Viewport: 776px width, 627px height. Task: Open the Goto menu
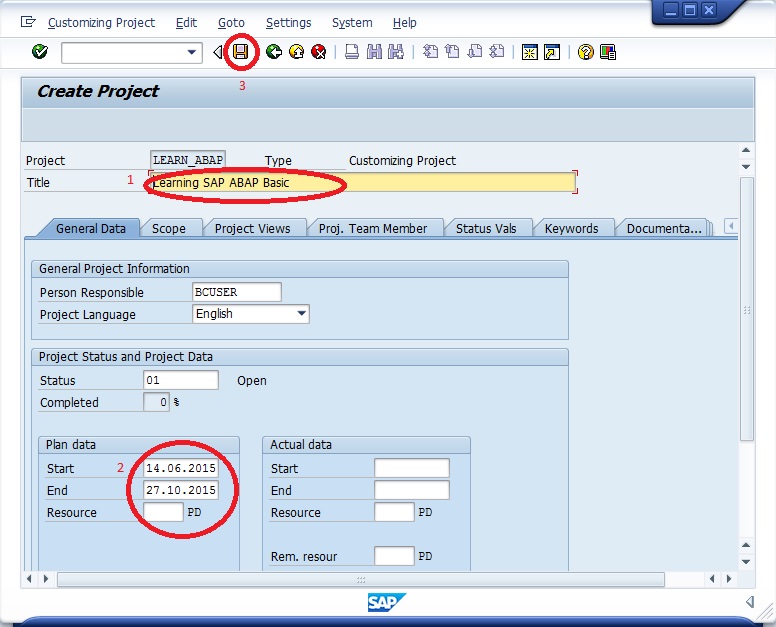pyautogui.click(x=231, y=23)
